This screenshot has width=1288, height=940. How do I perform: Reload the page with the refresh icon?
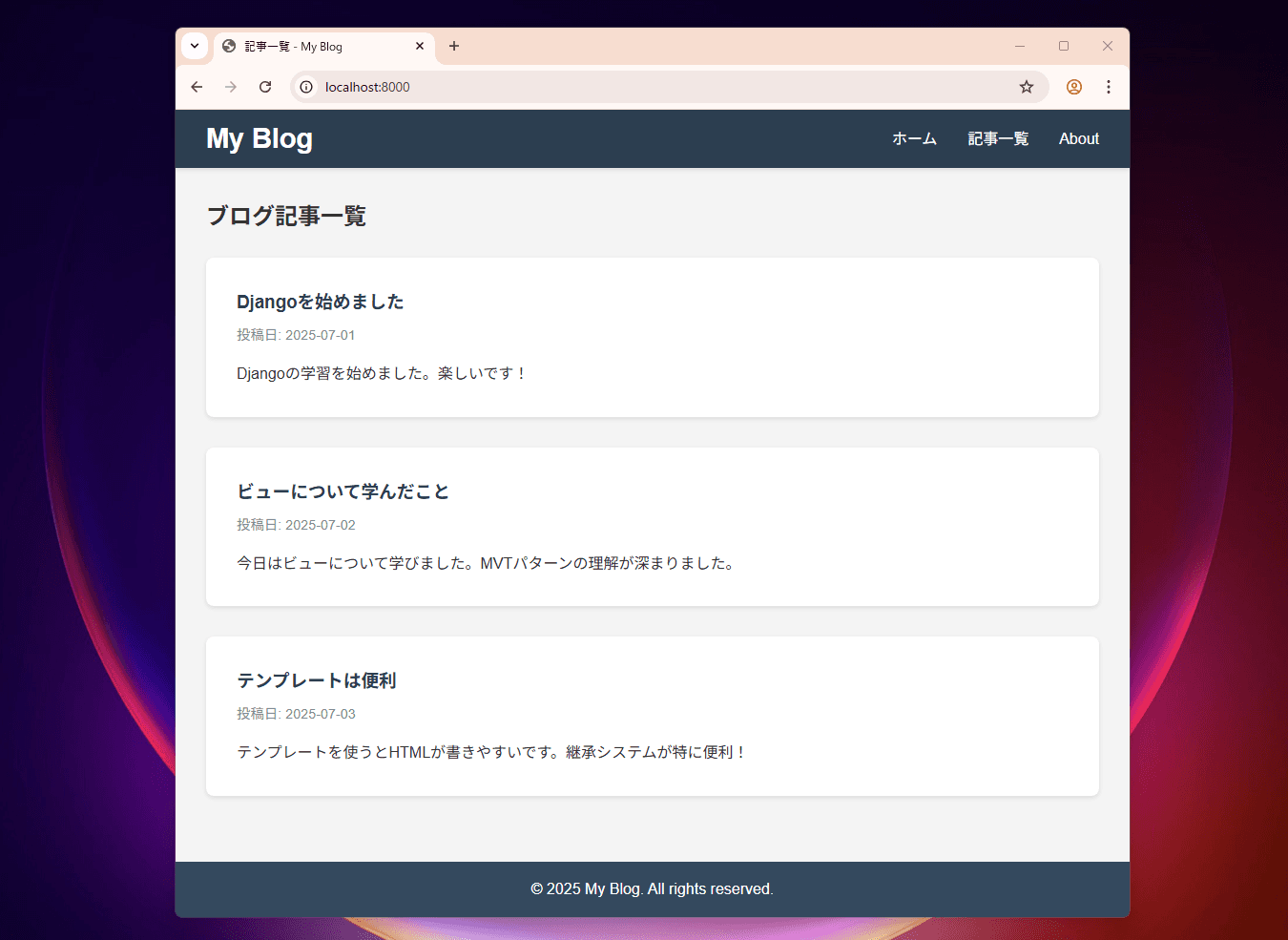[265, 87]
